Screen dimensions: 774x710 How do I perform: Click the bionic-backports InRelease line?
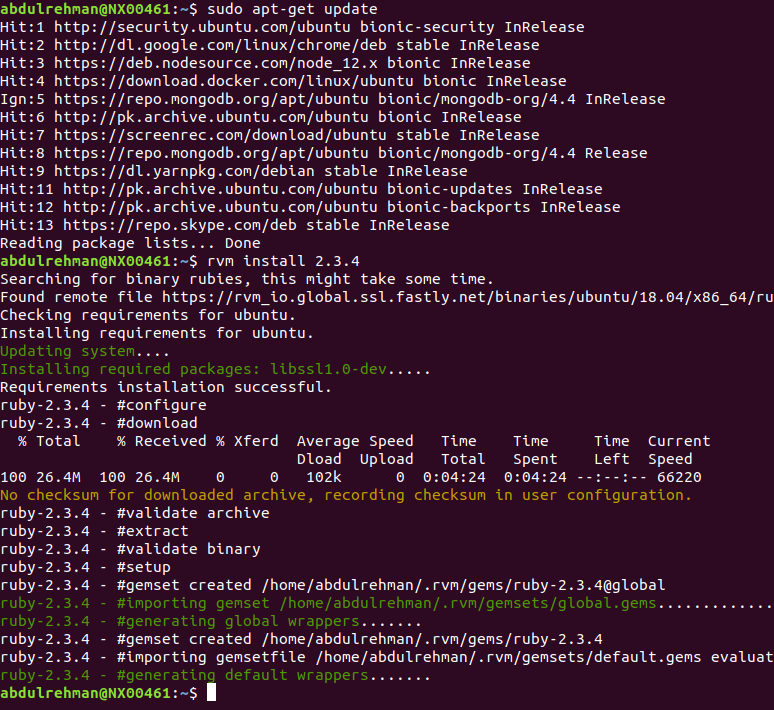tap(310, 207)
